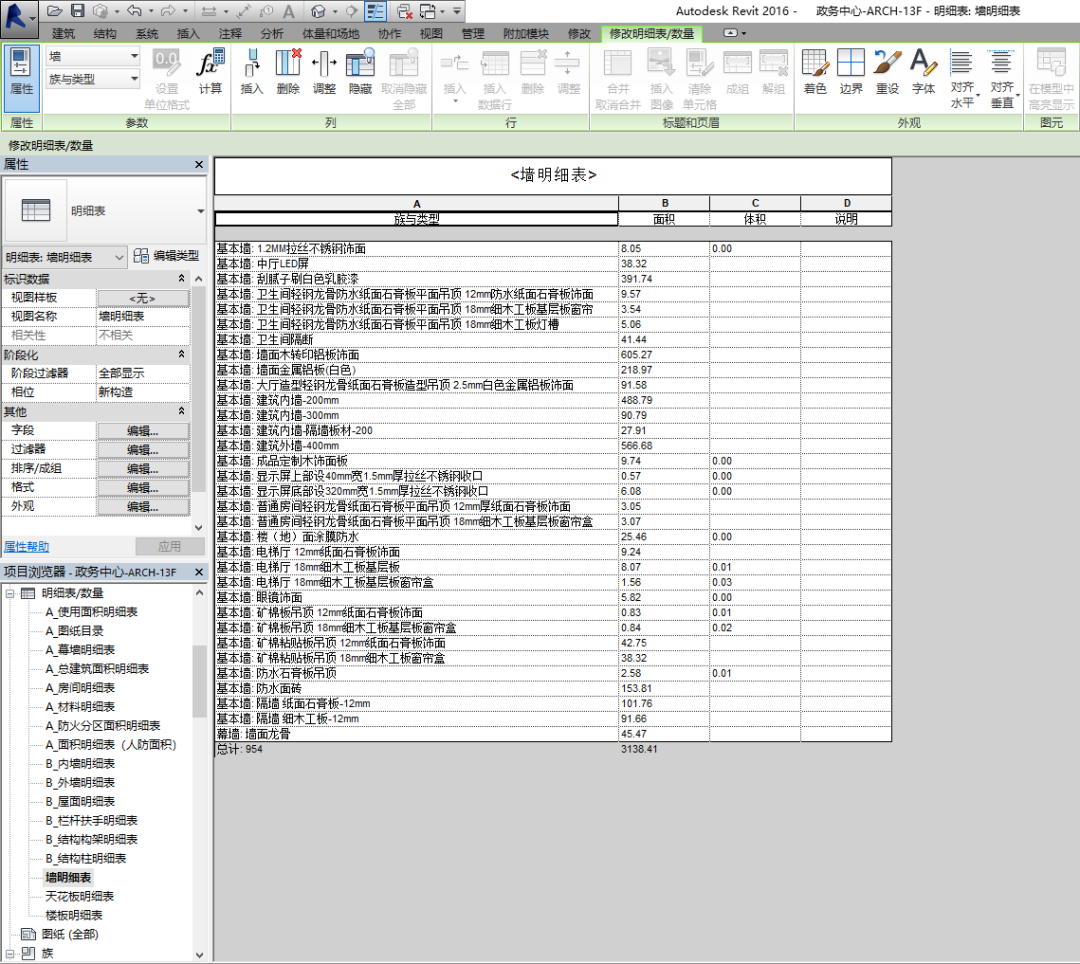
Task: Hide the column using 隐藏 icon
Action: (x=360, y=72)
